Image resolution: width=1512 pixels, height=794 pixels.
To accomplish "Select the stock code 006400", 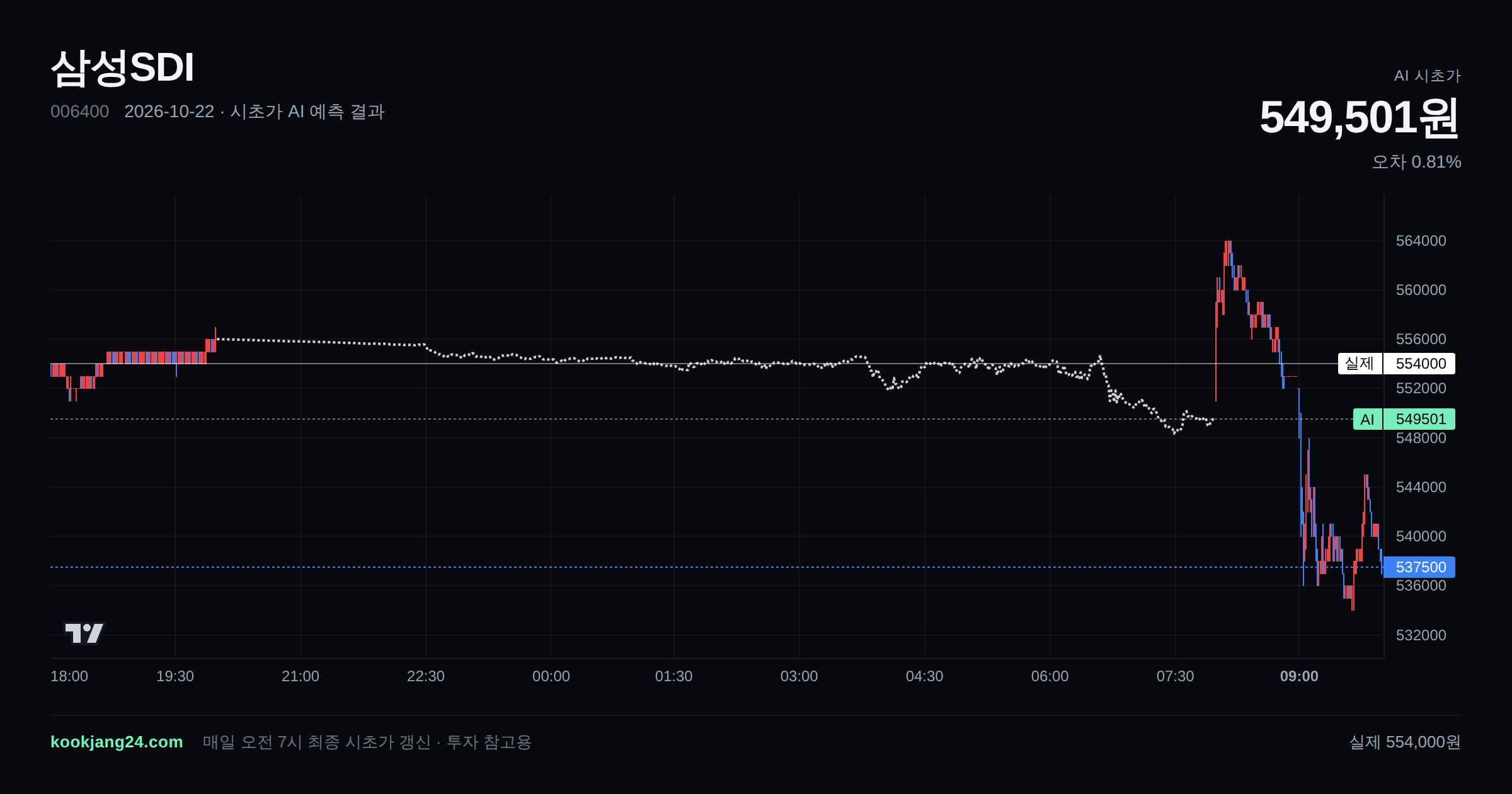I will pos(79,112).
